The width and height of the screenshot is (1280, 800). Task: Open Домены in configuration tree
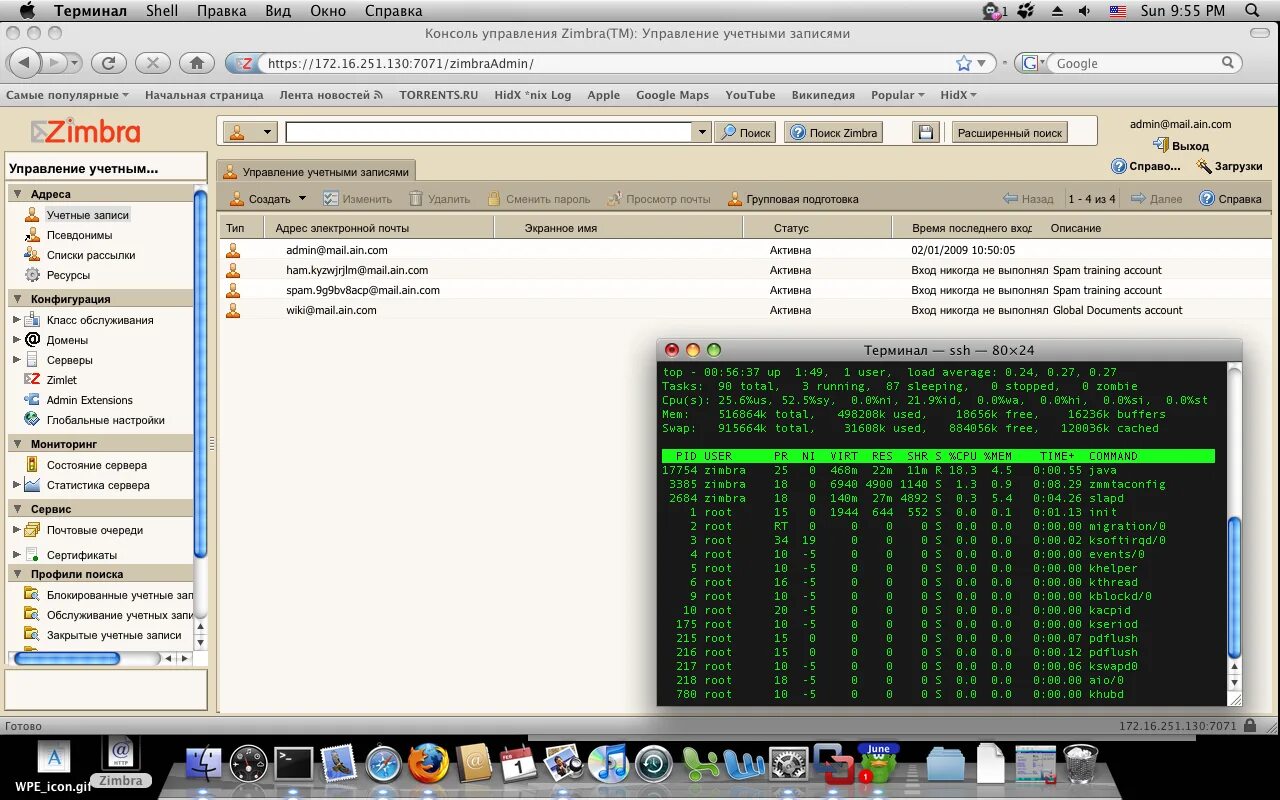click(67, 340)
